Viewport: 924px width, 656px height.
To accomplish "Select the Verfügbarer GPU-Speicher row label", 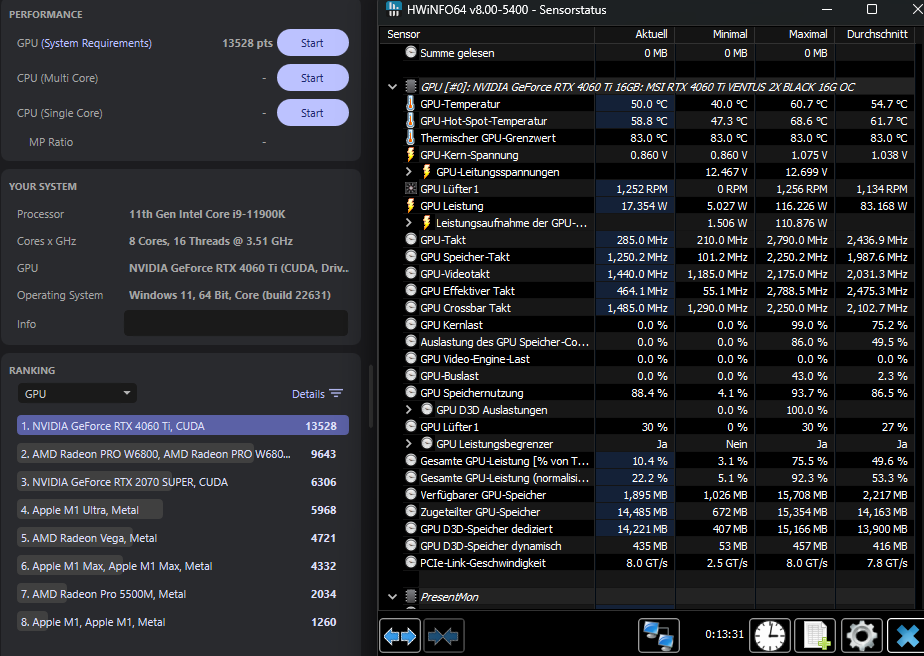I will (x=483, y=495).
